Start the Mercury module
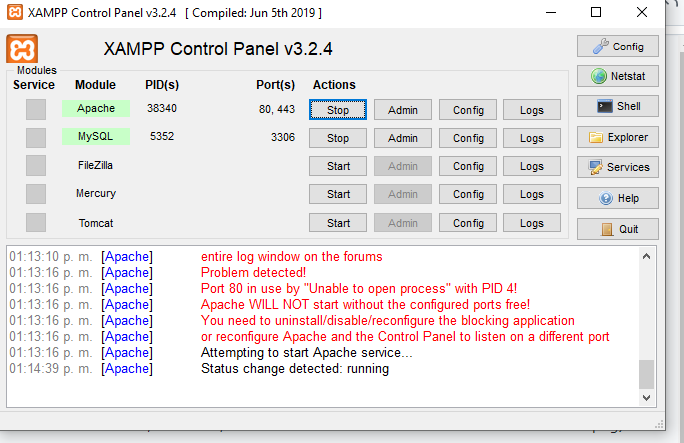The width and height of the screenshot is (684, 443). [x=338, y=194]
